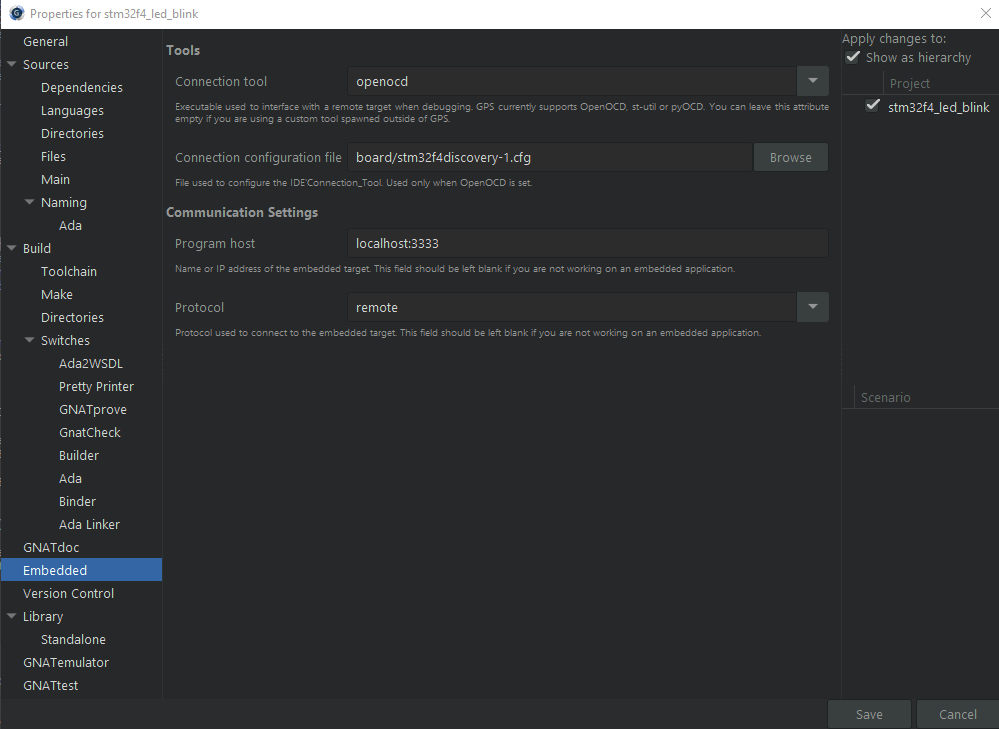Screen dimensions: 999x729
Task: Select the General properties page
Action: [x=46, y=42]
